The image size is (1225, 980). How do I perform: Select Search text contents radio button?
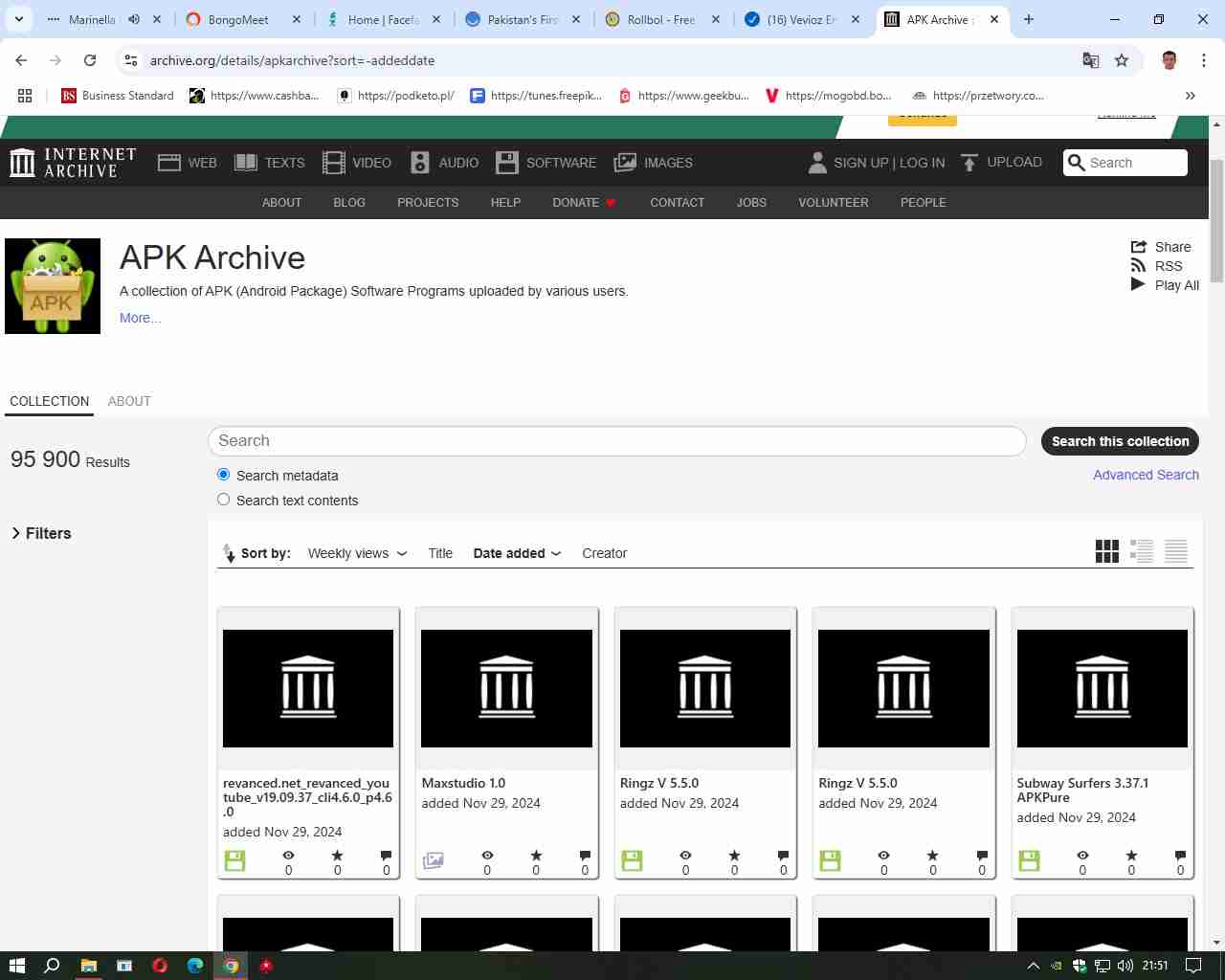click(224, 500)
